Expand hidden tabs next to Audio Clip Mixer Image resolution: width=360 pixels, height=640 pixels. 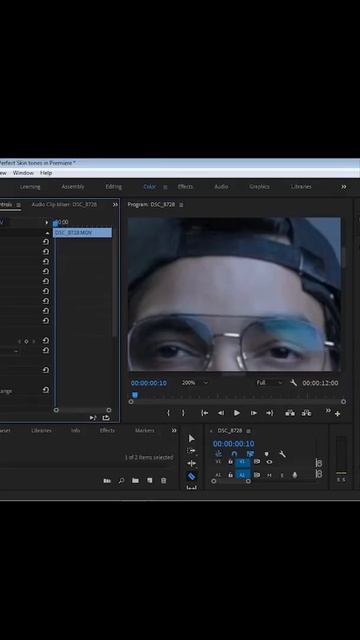tap(115, 204)
